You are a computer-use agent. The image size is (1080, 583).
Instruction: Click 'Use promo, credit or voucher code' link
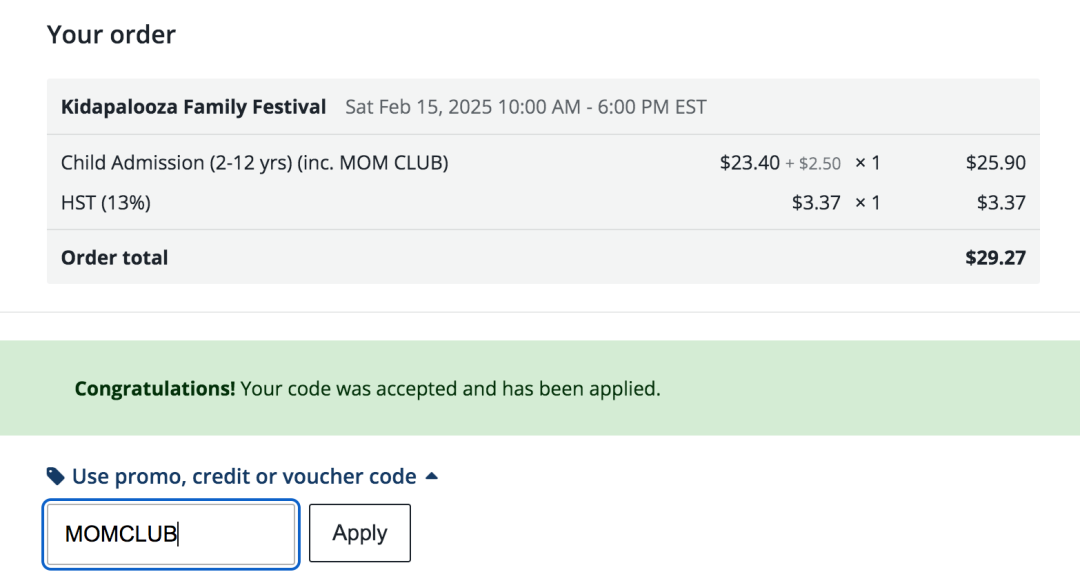coord(244,476)
